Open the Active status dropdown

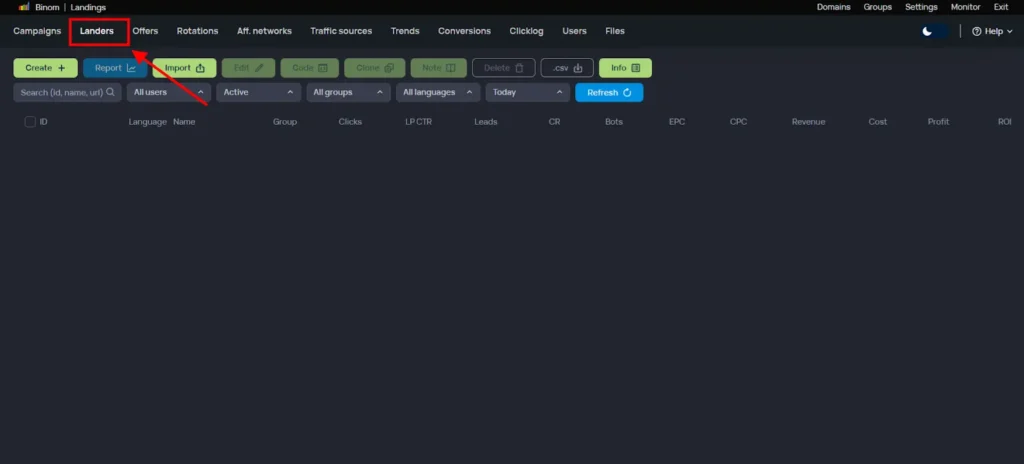click(x=259, y=92)
